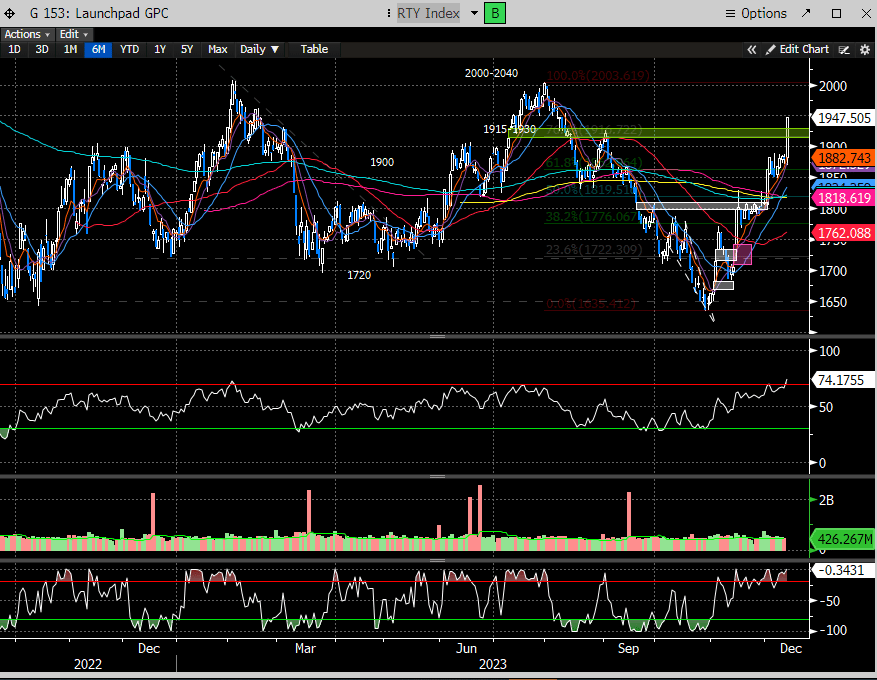Screen dimensions: 877x680
Task: Click the move/drag handle icon left of G 153
Action: click(11, 13)
